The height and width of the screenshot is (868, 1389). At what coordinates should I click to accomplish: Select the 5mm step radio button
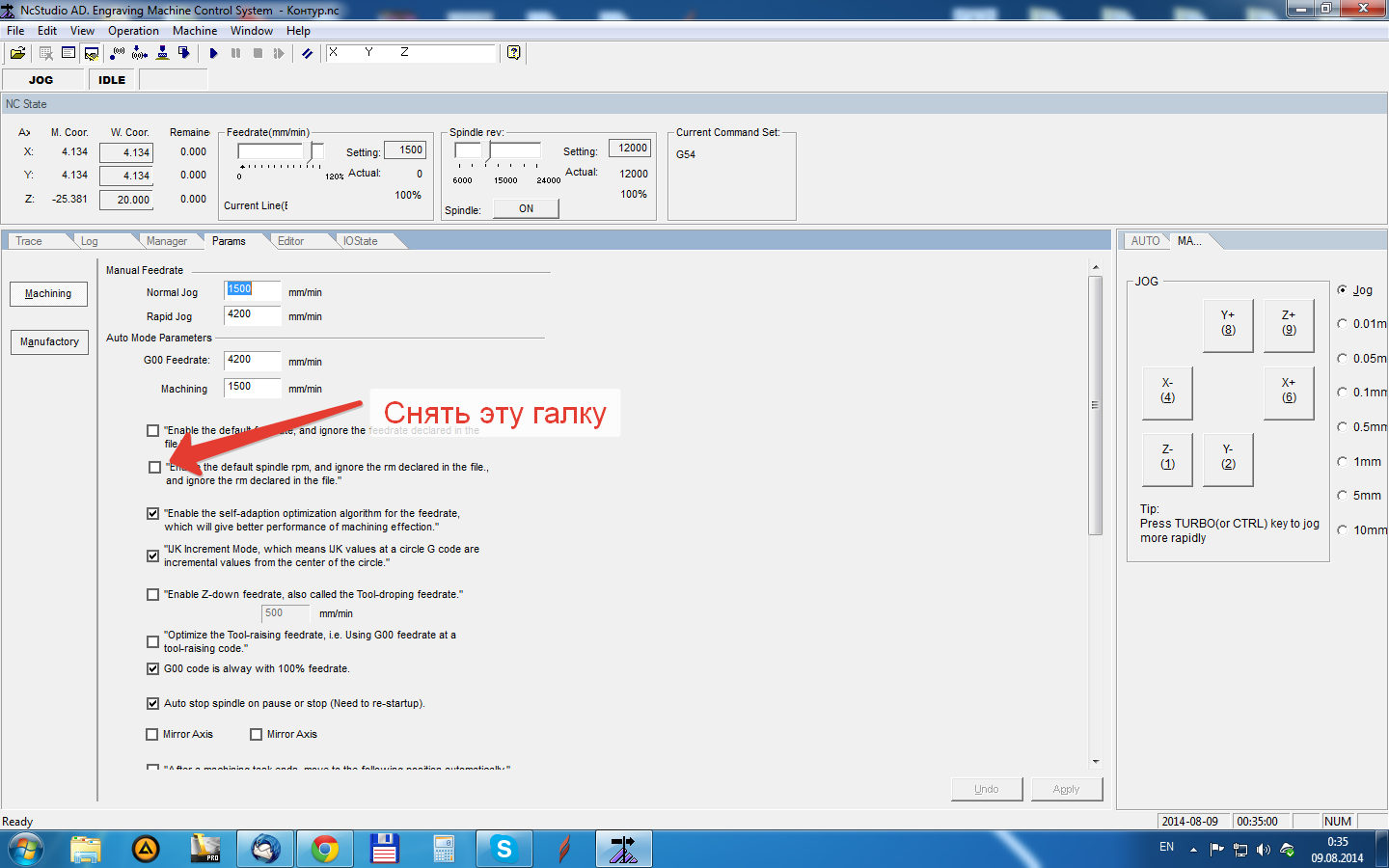point(1342,496)
